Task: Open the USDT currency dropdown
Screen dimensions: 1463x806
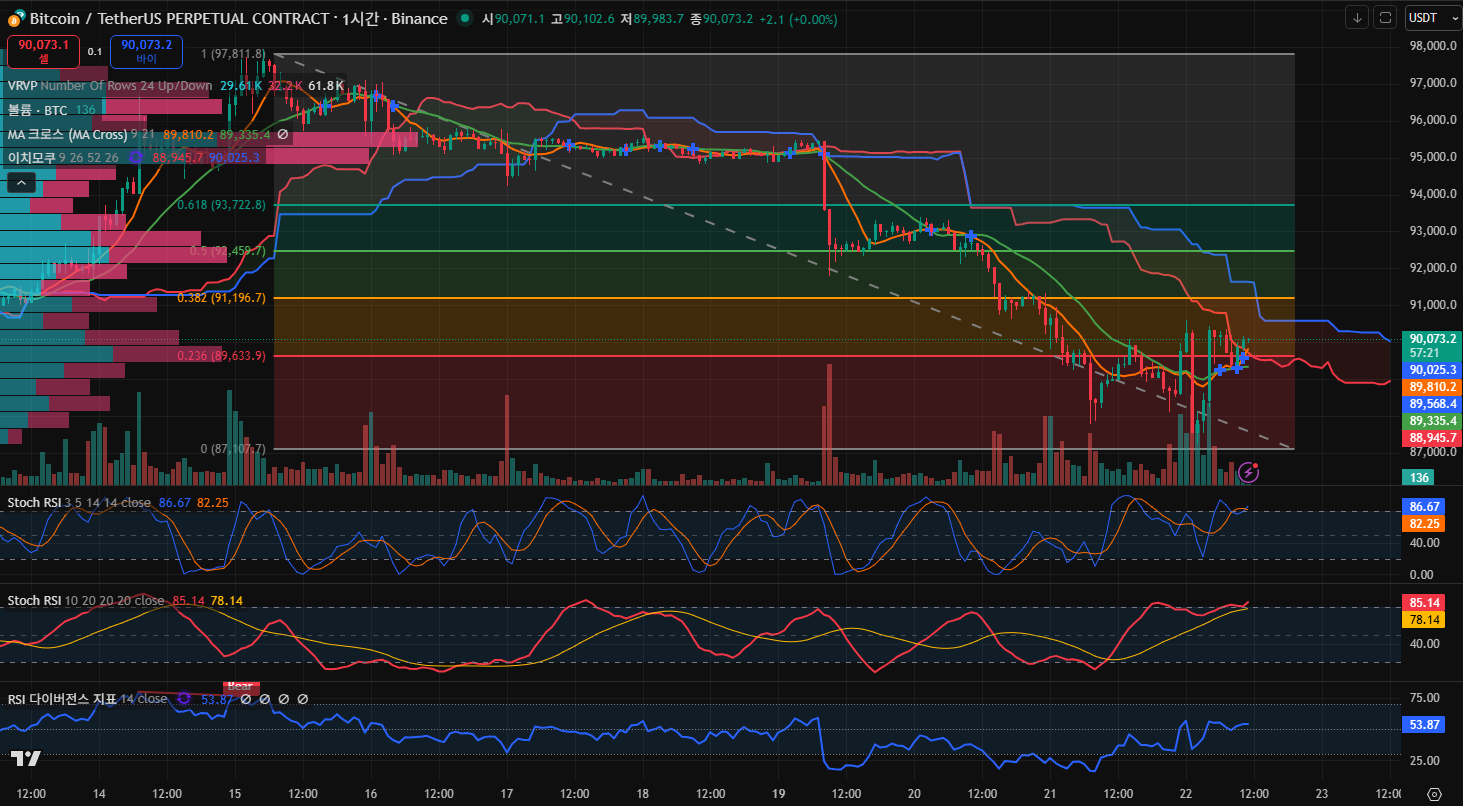Action: (1428, 17)
